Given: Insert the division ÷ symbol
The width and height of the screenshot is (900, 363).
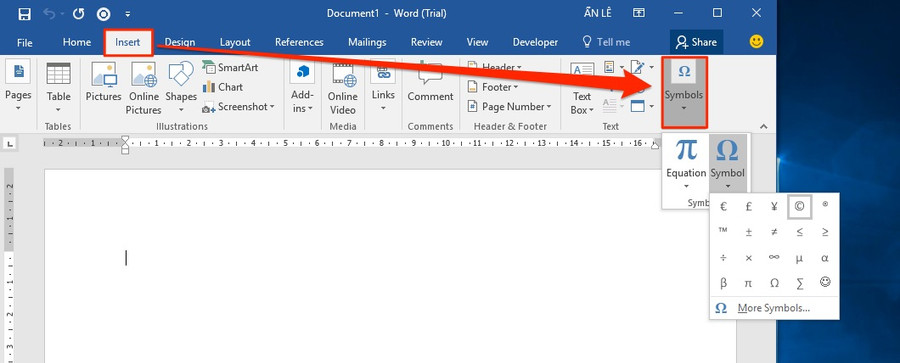Looking at the screenshot, I should 723,258.
